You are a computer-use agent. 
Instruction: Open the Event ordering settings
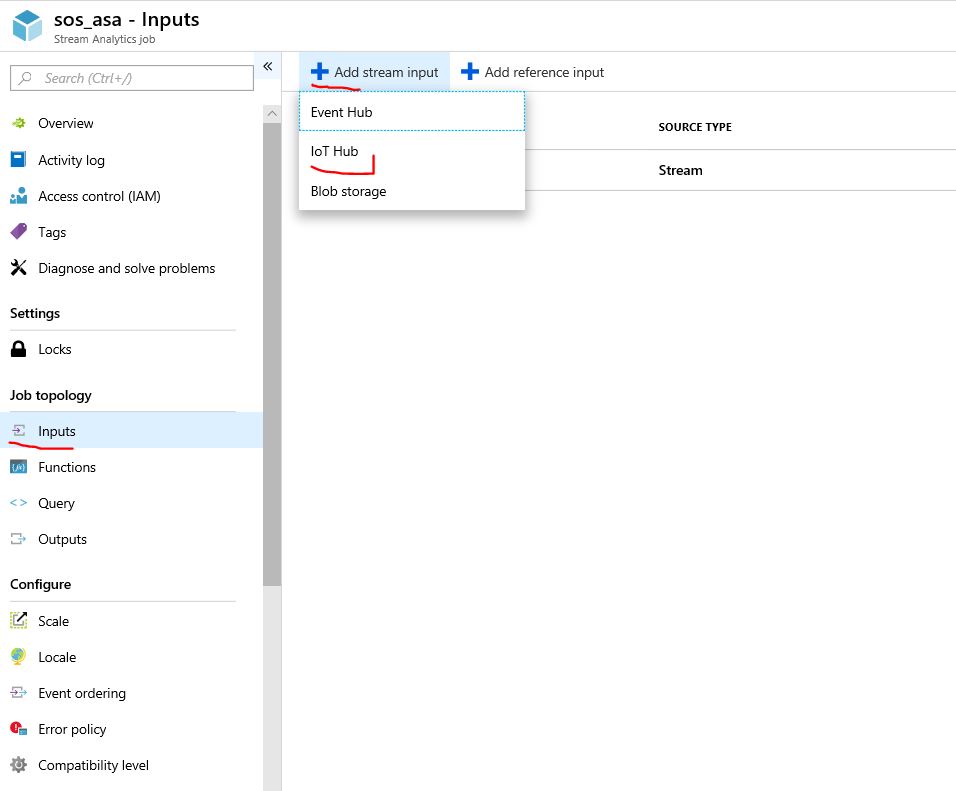pyautogui.click(x=82, y=693)
